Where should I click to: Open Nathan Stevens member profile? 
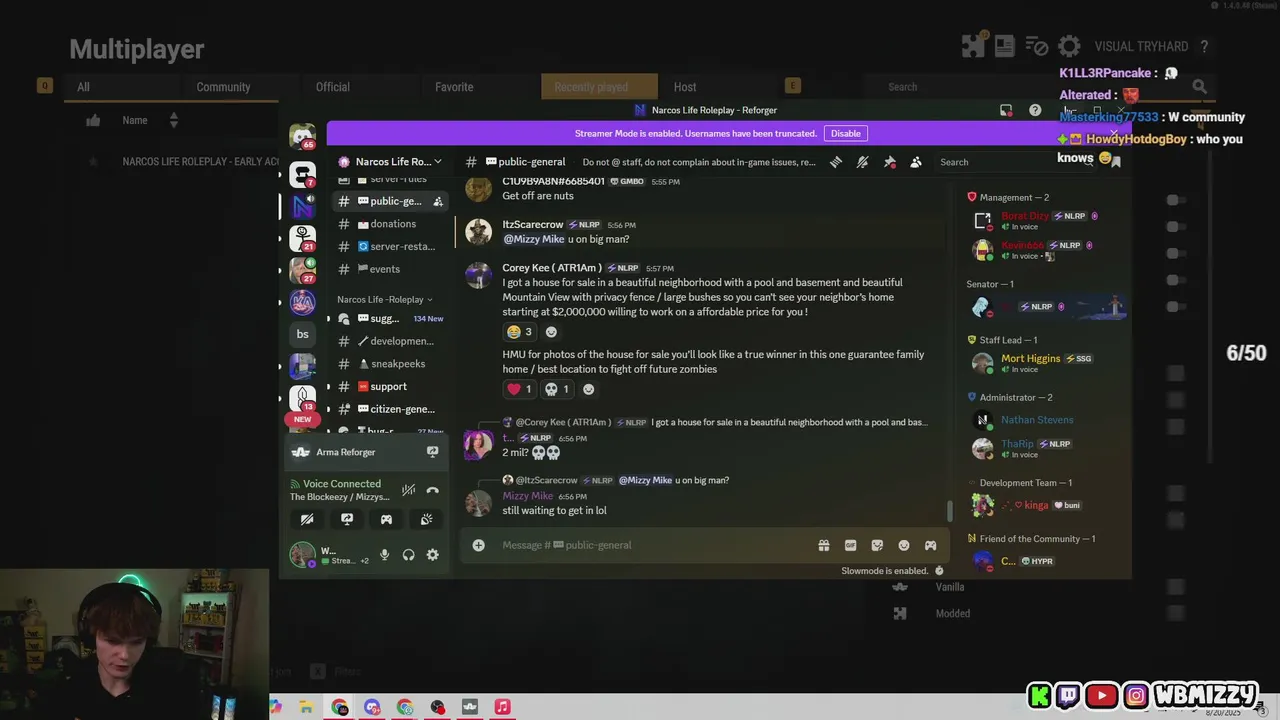(1045, 420)
